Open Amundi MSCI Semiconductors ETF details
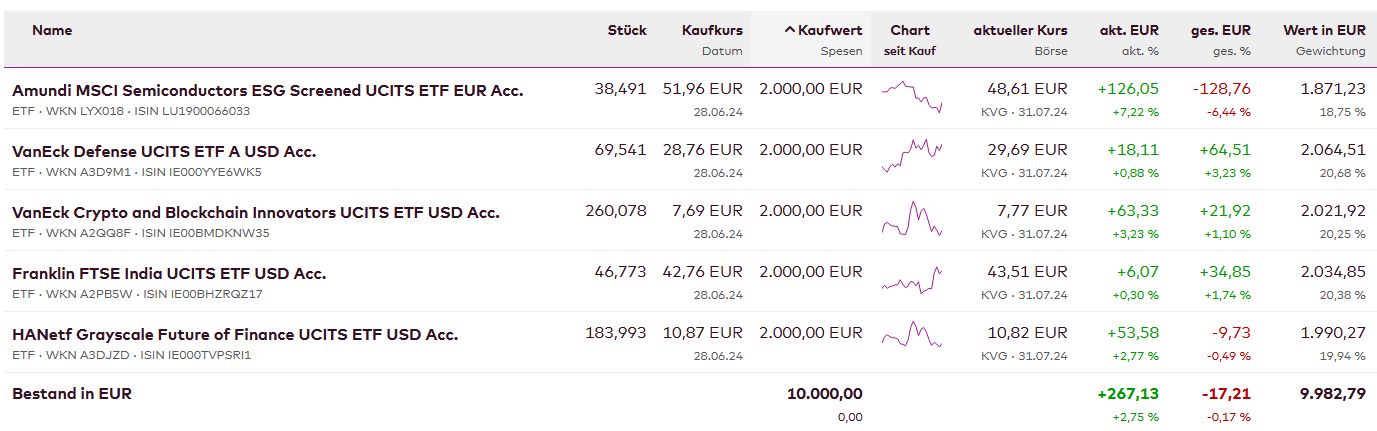 [267, 90]
